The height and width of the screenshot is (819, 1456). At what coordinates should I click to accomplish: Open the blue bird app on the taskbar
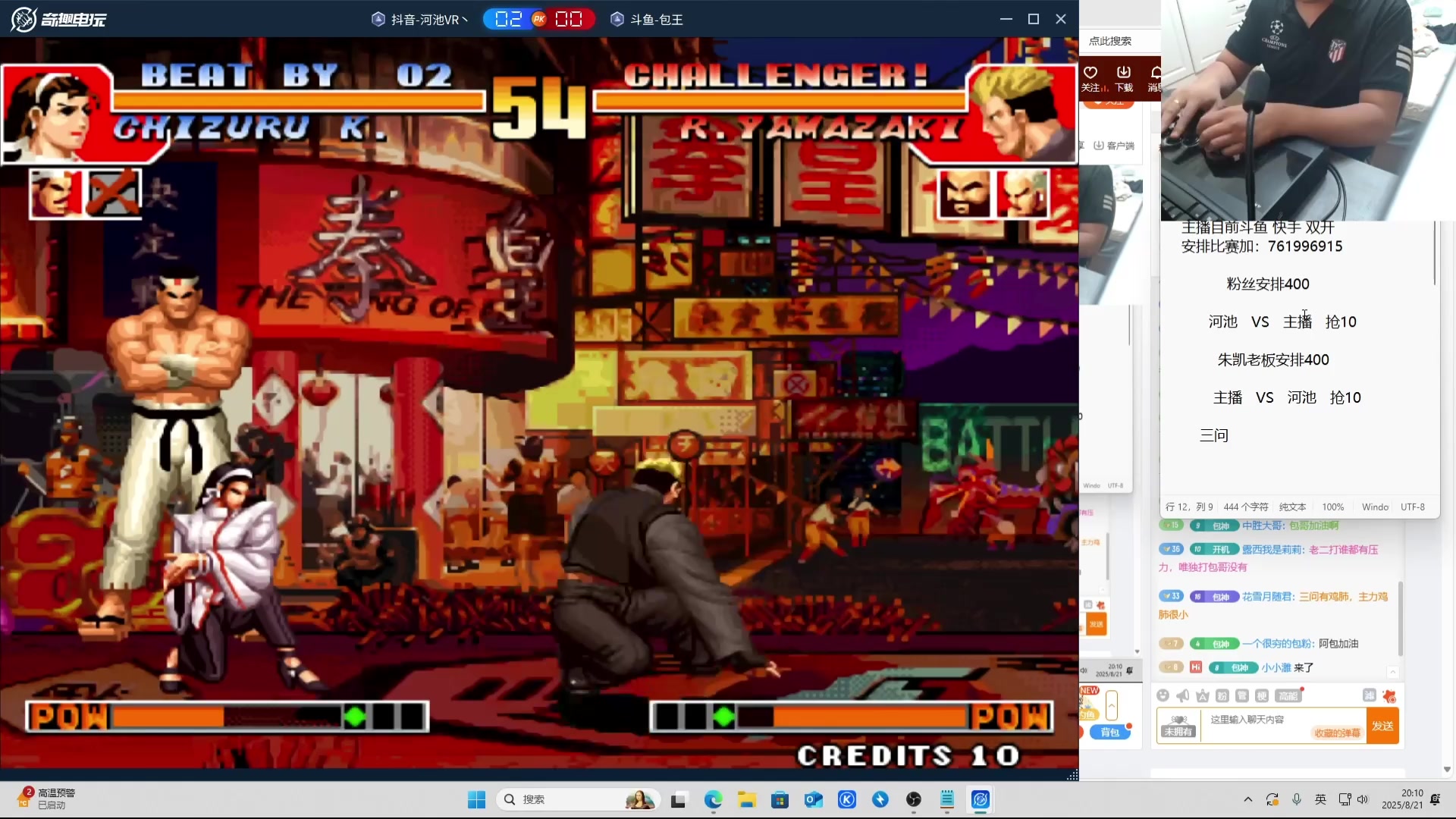880,799
